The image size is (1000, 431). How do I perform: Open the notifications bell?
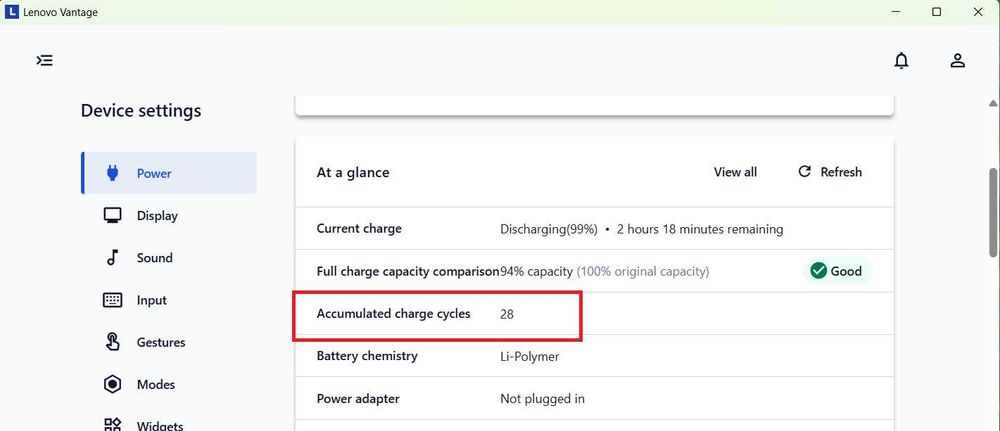(901, 61)
